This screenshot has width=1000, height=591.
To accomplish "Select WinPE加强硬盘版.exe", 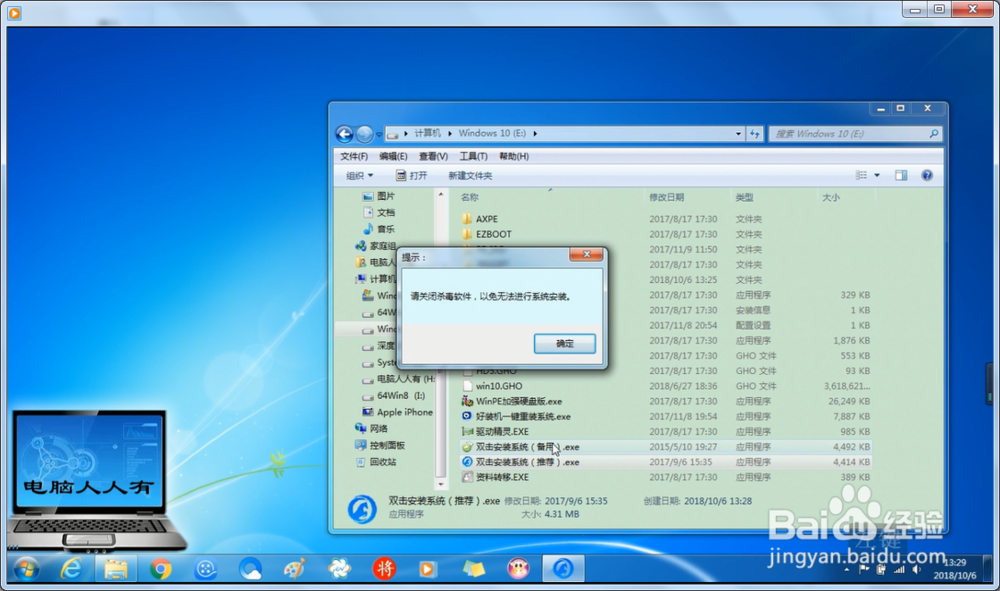I will point(518,401).
